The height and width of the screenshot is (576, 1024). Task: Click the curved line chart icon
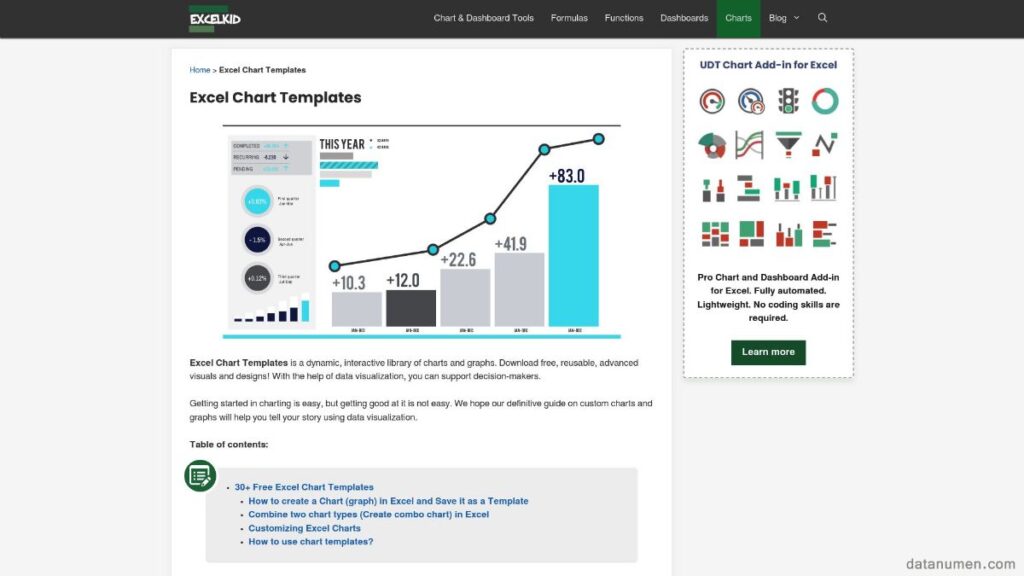pyautogui.click(x=749, y=143)
